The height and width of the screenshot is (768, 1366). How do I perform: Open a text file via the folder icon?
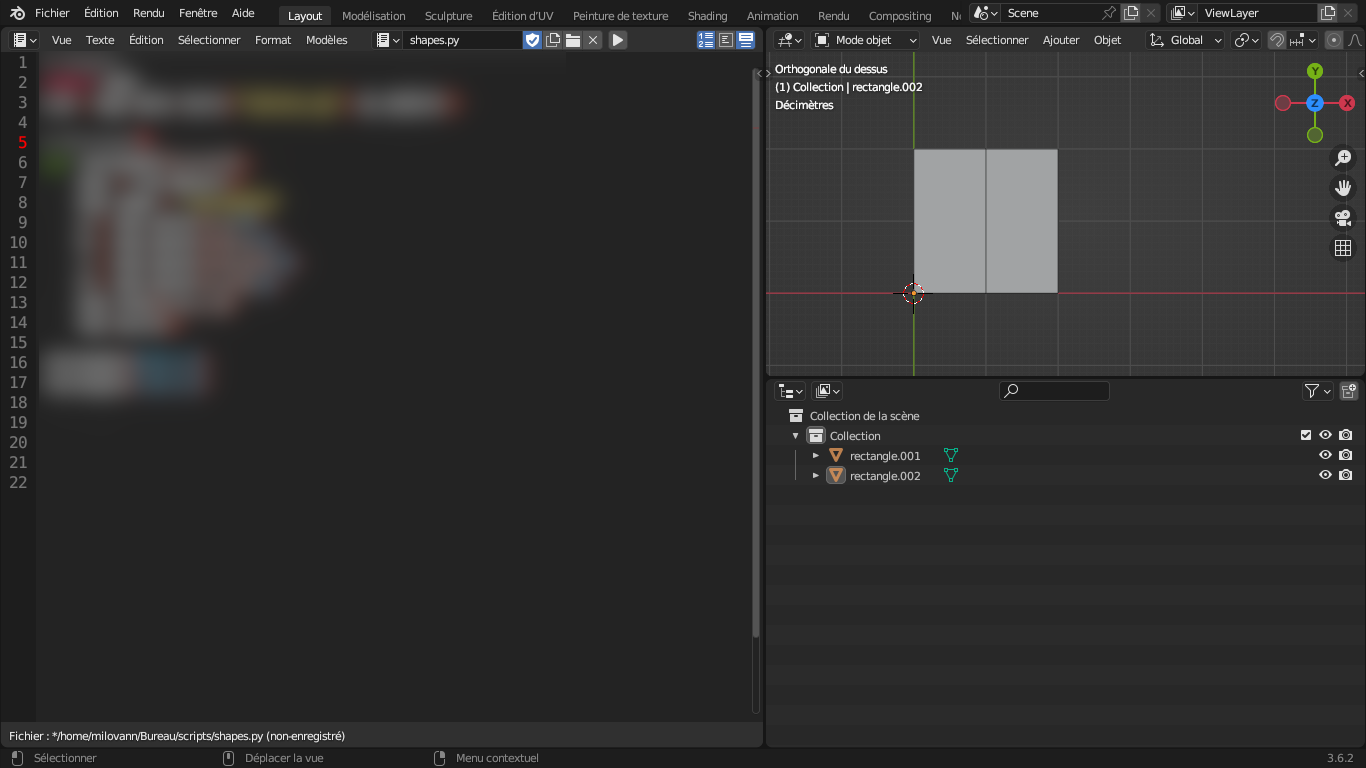click(x=573, y=40)
